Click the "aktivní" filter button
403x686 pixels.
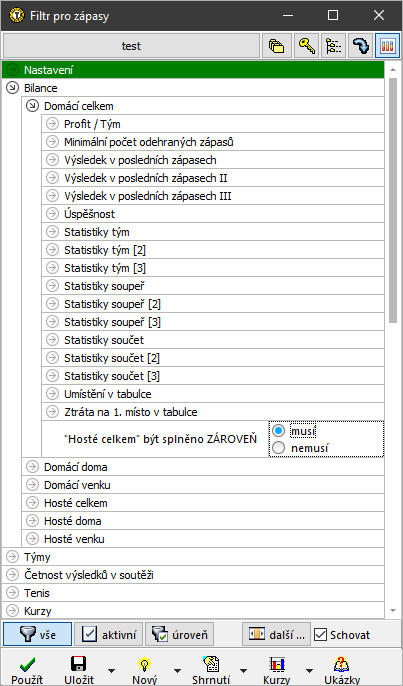[x=109, y=634]
